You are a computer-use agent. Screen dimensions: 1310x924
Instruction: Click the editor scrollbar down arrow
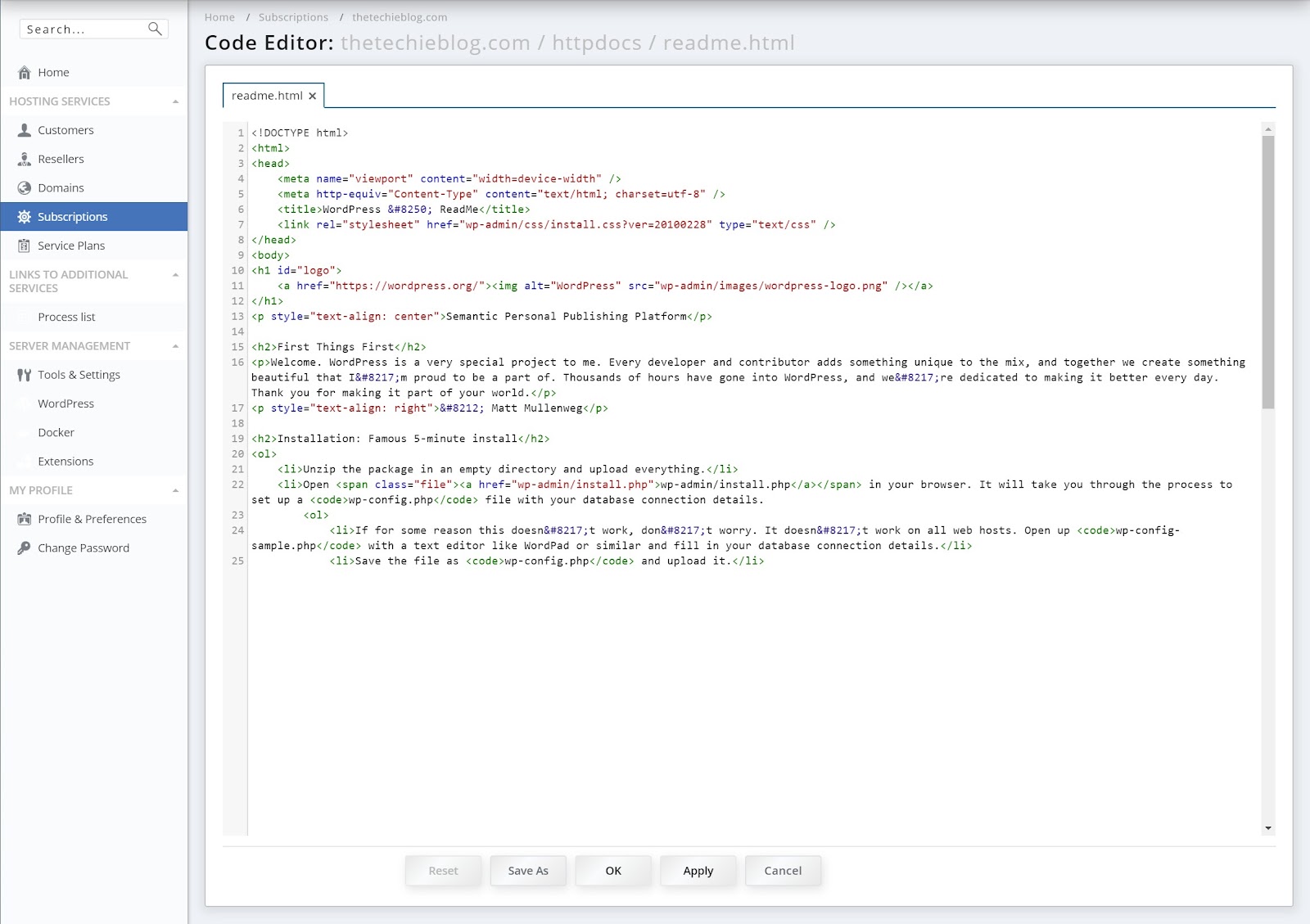[1268, 828]
